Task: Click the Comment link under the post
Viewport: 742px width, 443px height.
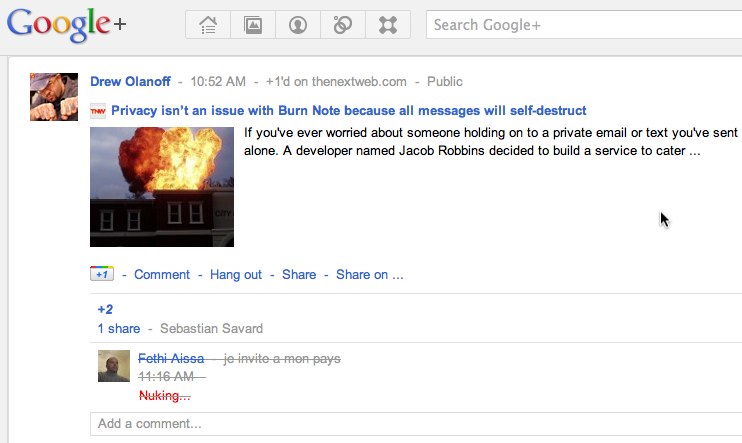Action: [x=162, y=275]
